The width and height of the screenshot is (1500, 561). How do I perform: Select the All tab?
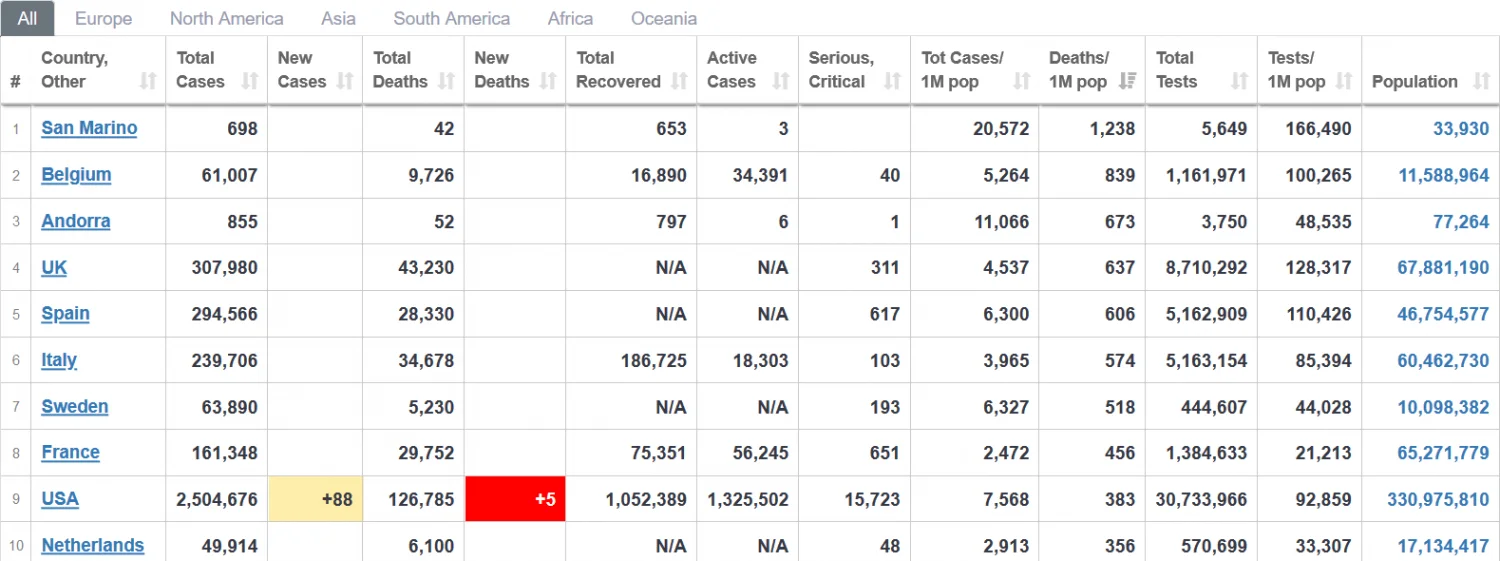pyautogui.click(x=27, y=18)
